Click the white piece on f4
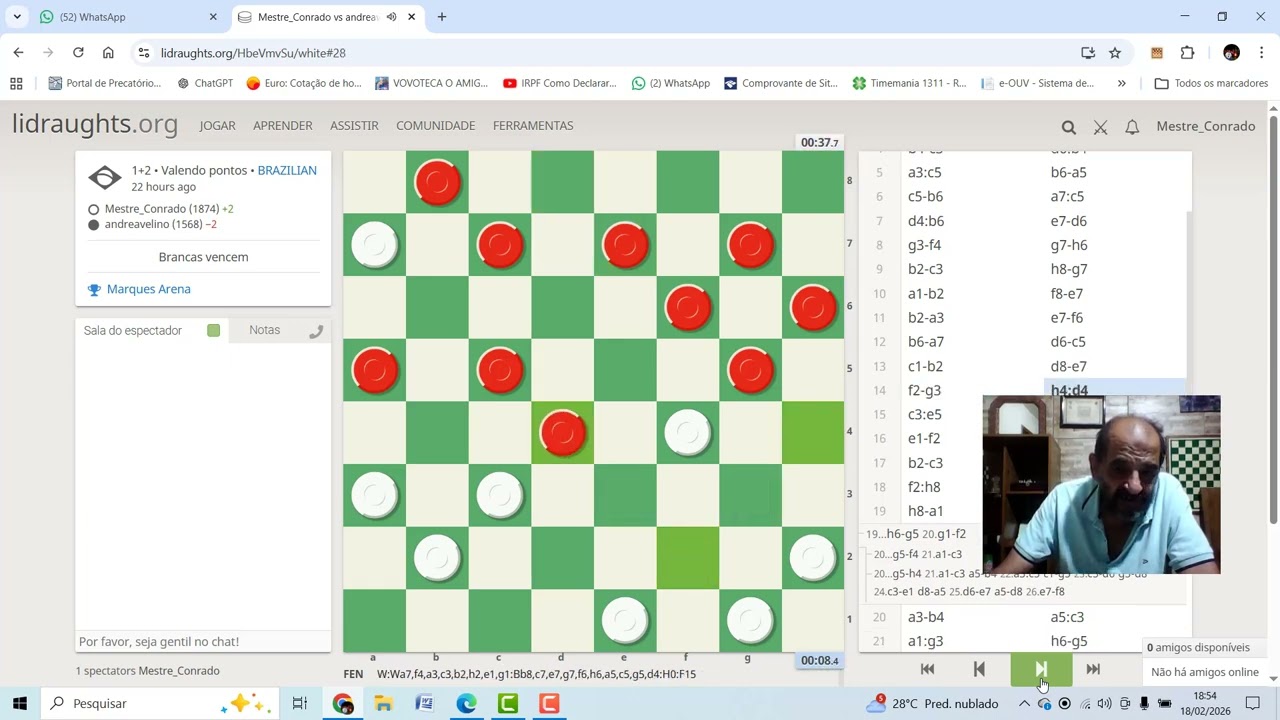The width and height of the screenshot is (1280, 720). [x=687, y=433]
